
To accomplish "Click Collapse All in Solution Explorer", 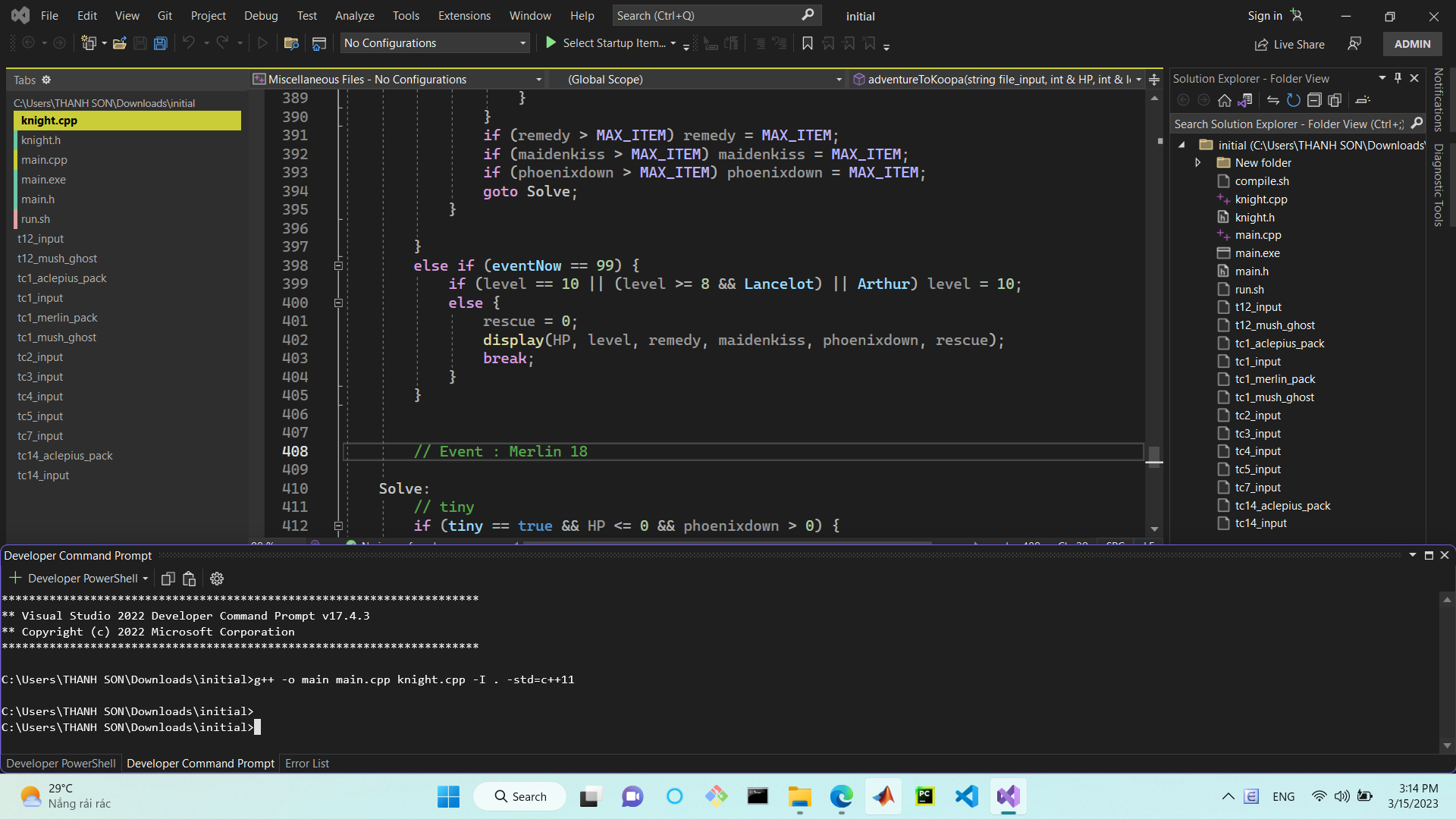I will pos(1314,100).
